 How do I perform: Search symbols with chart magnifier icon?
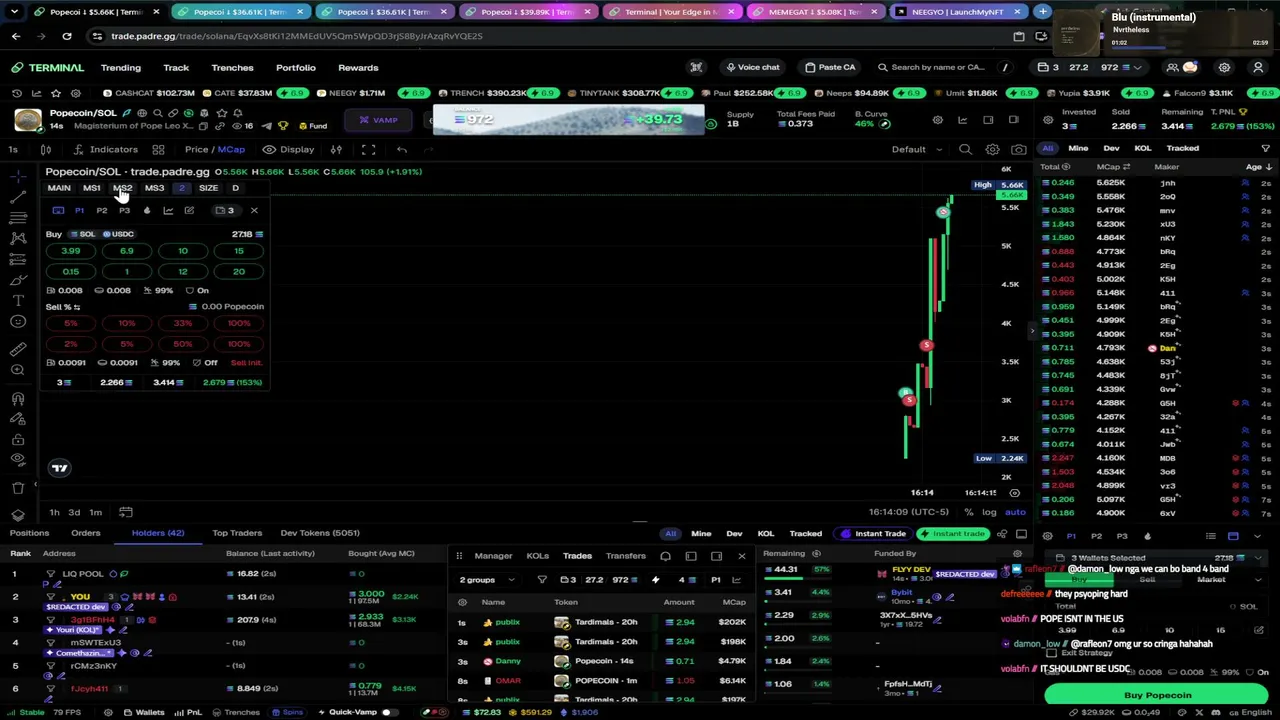pos(965,149)
